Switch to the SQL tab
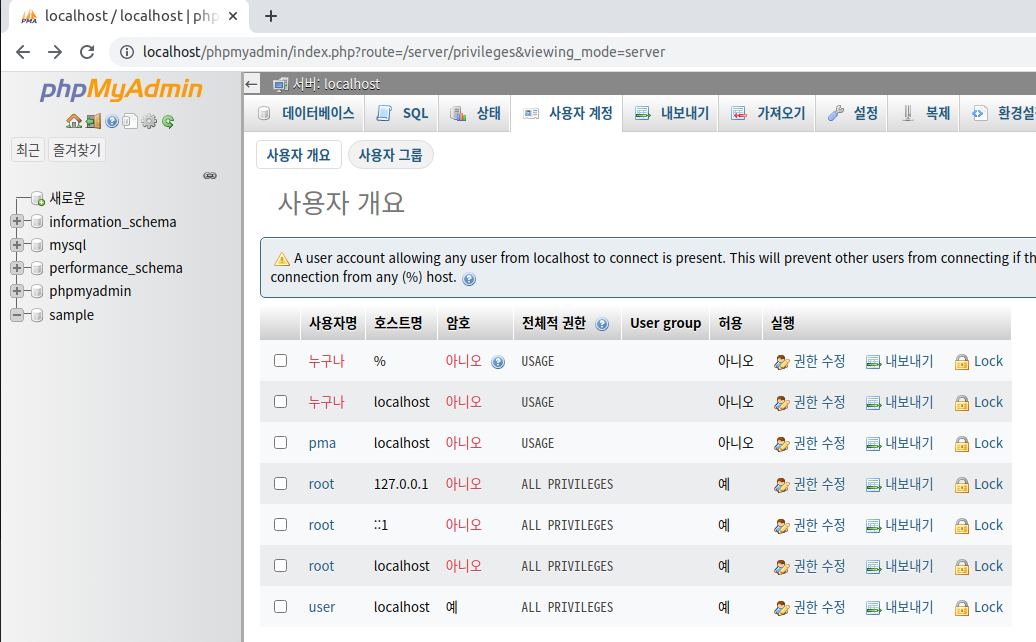The width and height of the screenshot is (1036, 642). point(402,114)
